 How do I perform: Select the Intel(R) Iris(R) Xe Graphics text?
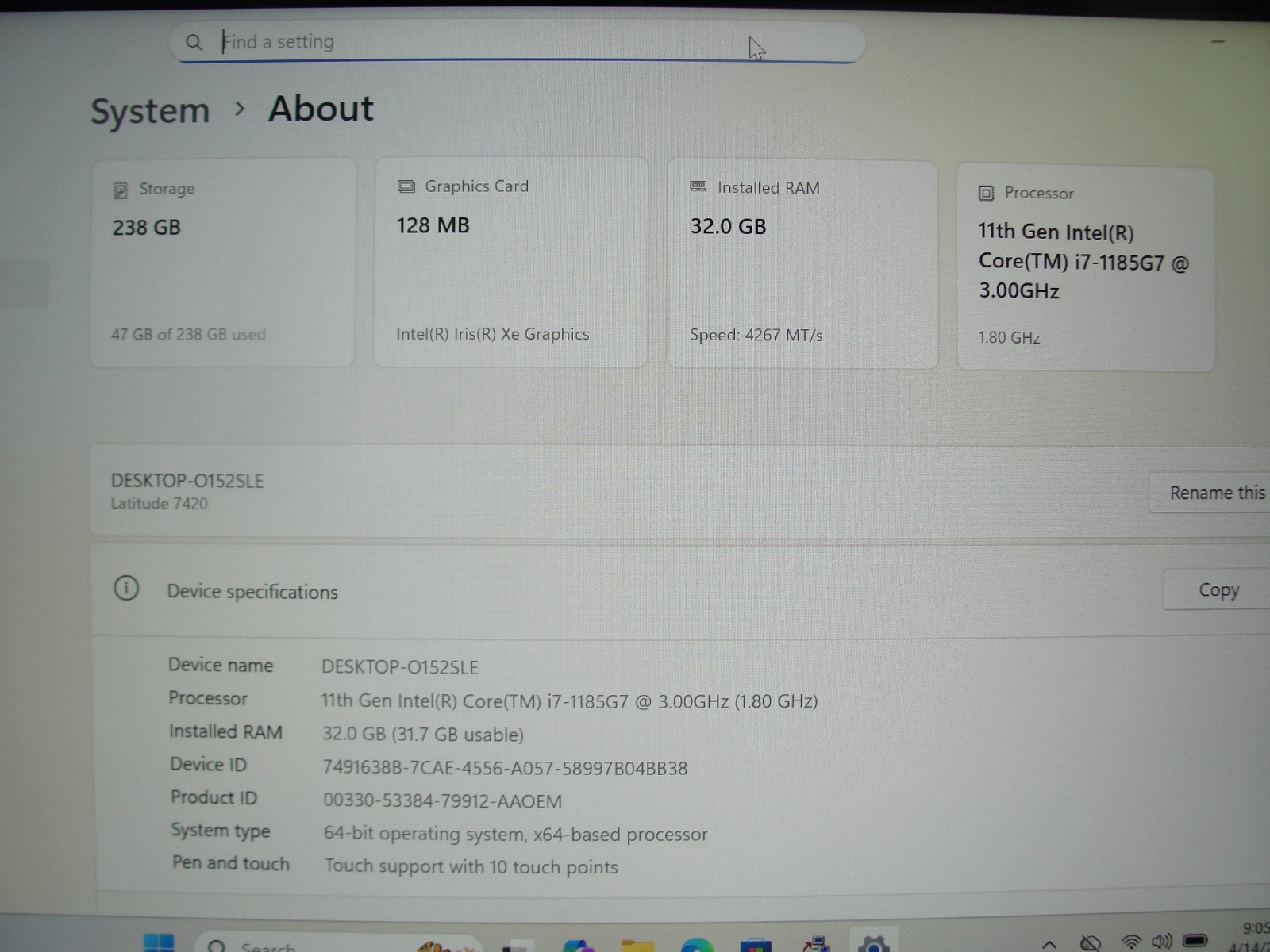(493, 334)
